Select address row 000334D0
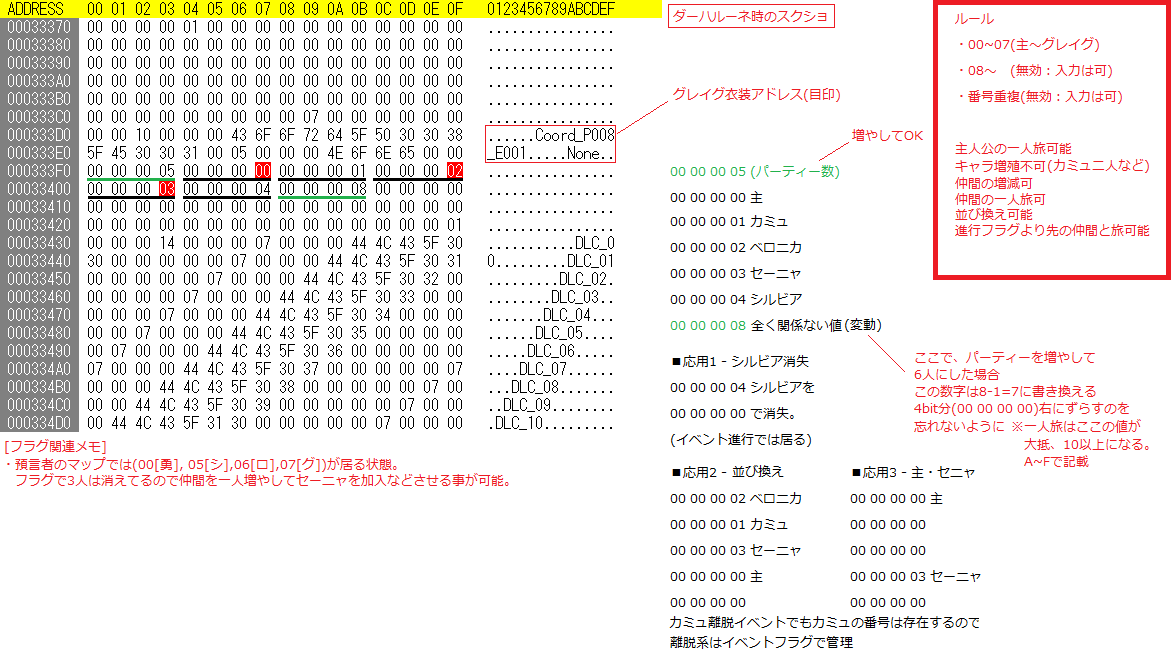Screen dimensions: 1171x669 tap(39, 423)
